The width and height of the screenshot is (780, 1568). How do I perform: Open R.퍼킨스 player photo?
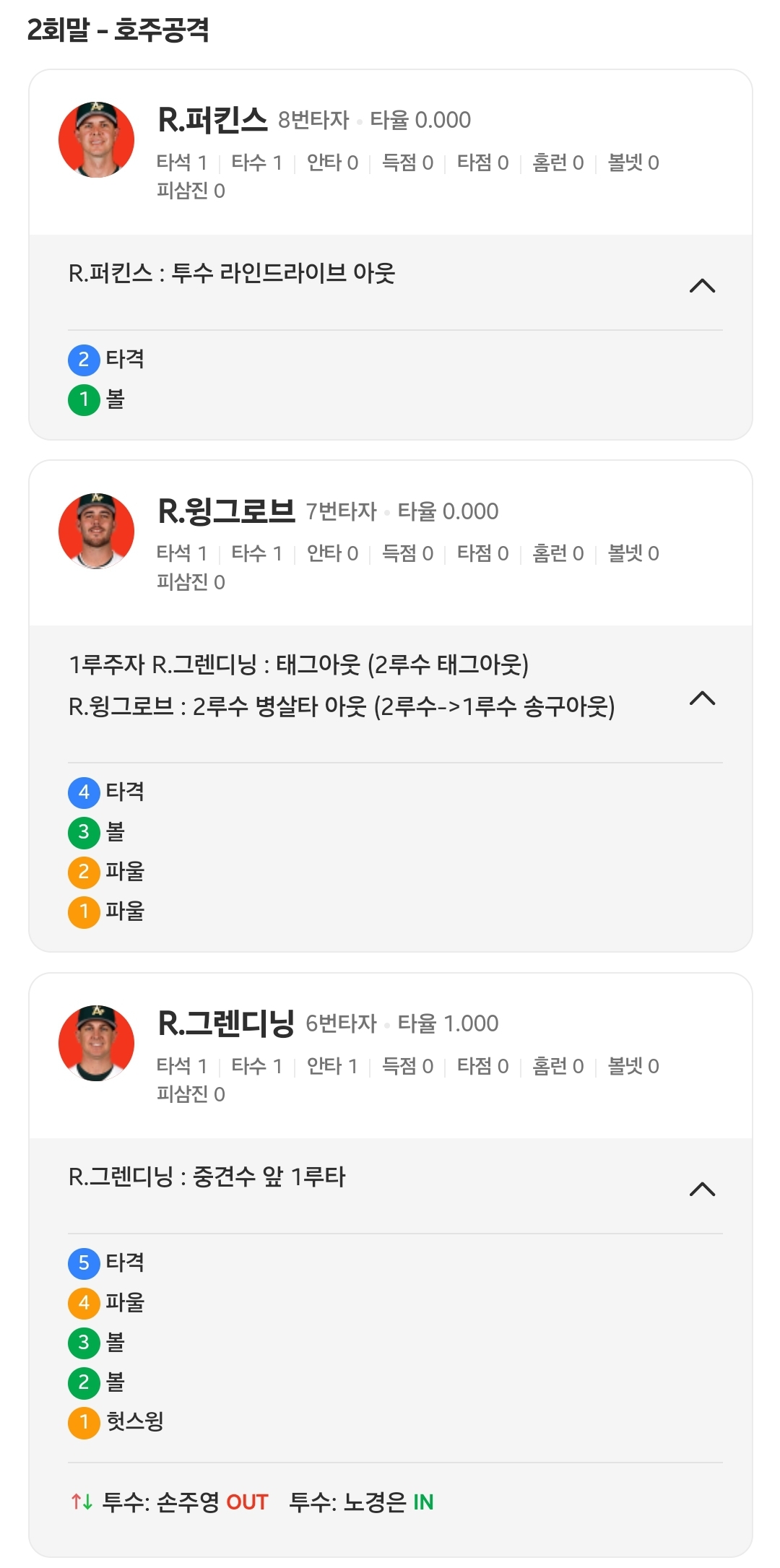96,140
